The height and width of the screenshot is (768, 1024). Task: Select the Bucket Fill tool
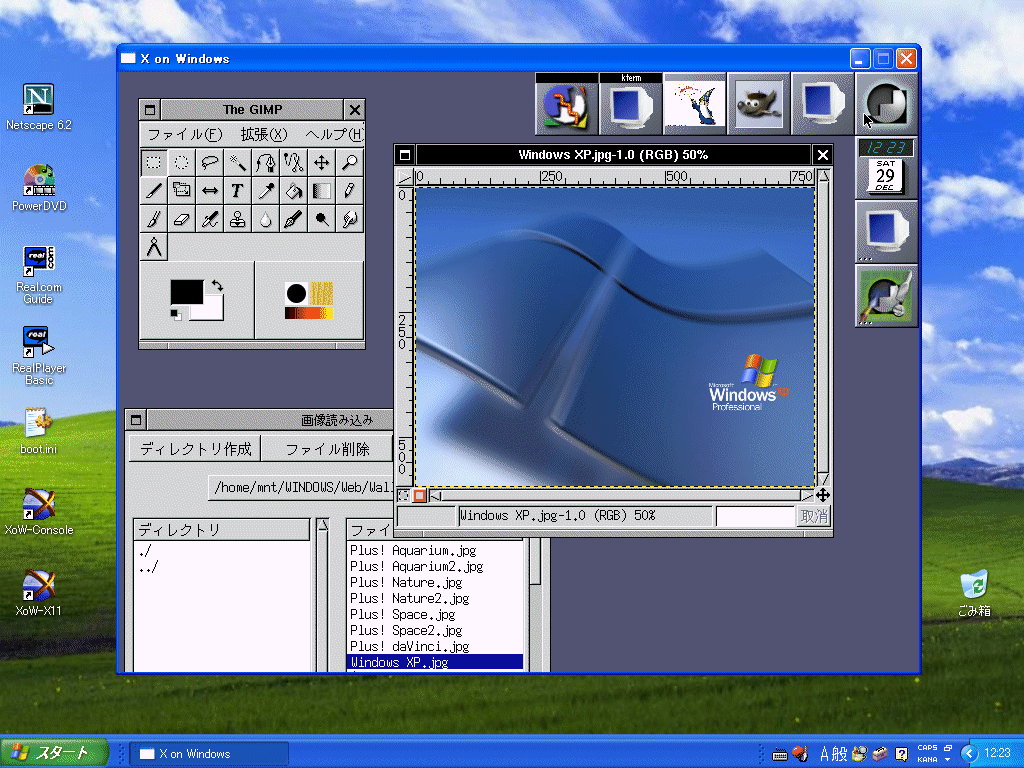pyautogui.click(x=294, y=190)
